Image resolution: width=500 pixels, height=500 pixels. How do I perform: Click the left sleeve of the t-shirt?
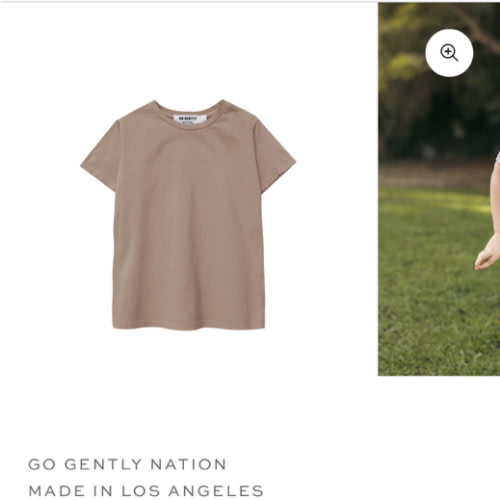[x=100, y=158]
